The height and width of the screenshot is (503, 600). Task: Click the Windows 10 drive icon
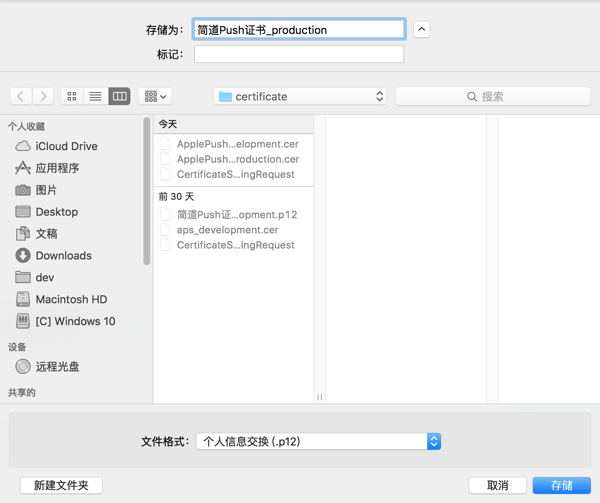[23, 321]
